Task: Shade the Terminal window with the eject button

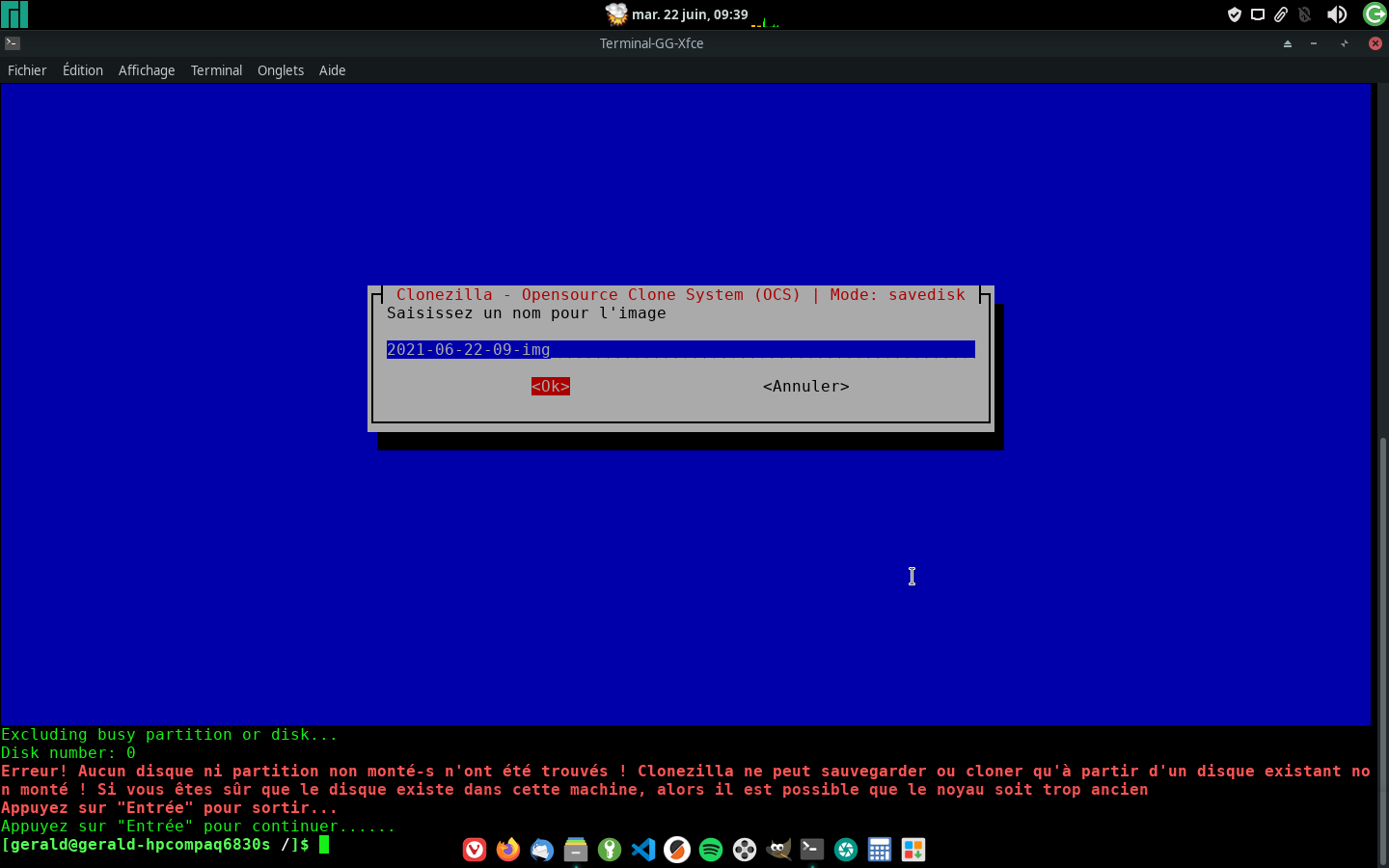Action: pyautogui.click(x=1287, y=43)
